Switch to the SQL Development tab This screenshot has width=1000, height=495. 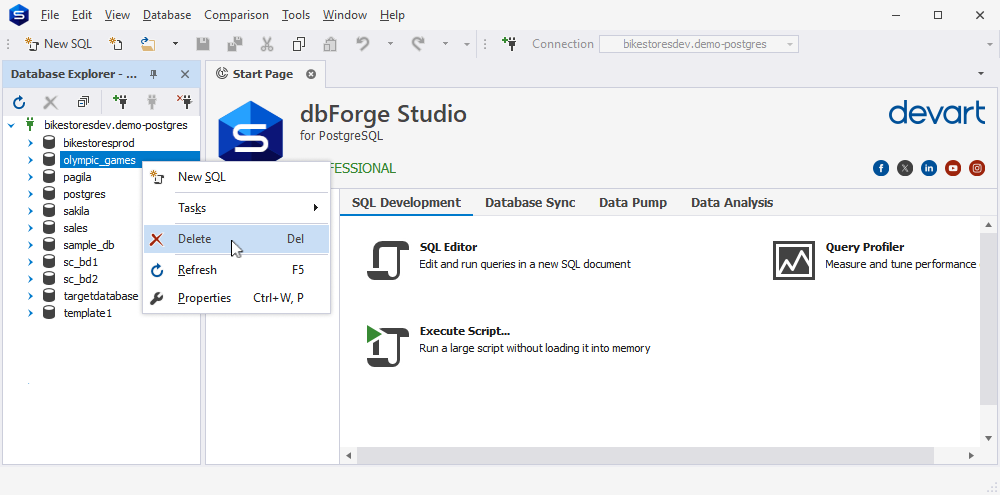406,203
